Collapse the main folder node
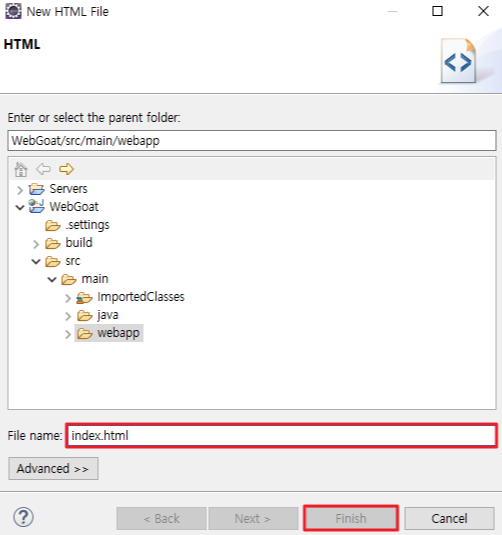Viewport: 502px width, 535px height. [52, 280]
